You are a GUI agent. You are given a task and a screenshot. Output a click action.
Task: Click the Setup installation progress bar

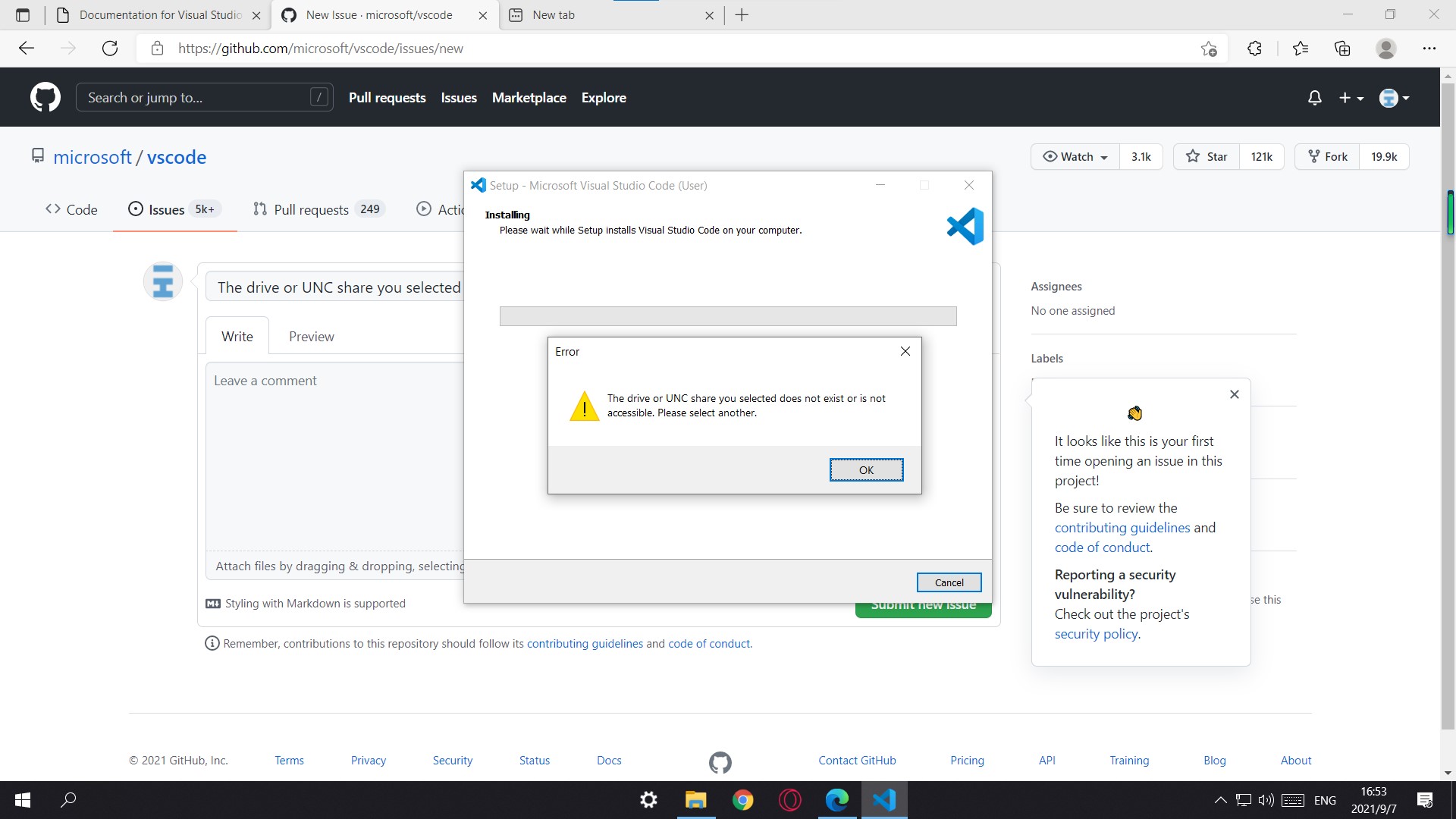click(x=727, y=315)
